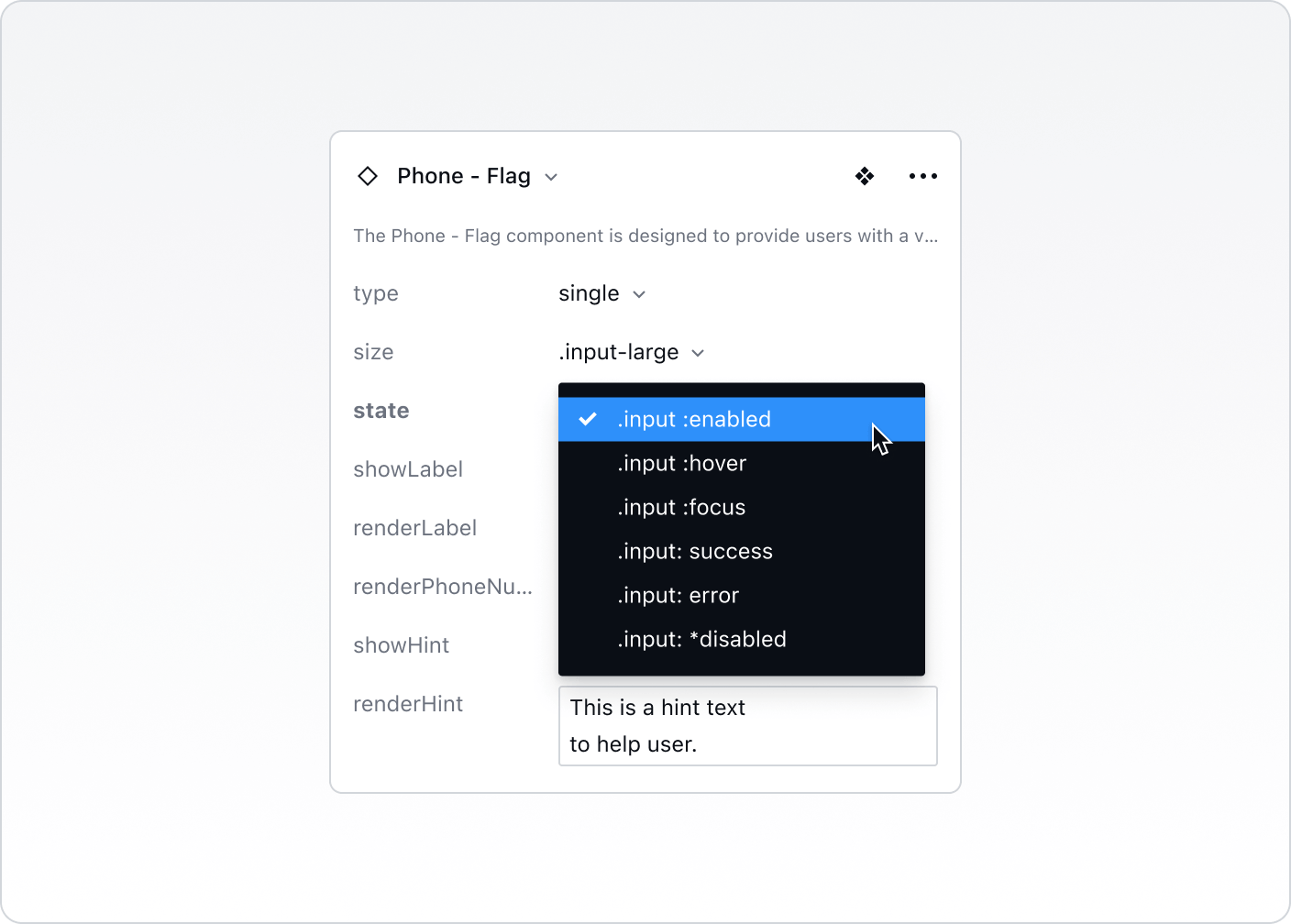Viewport: 1291px width, 924px height.
Task: Click the diamond component icon
Action: 368,176
